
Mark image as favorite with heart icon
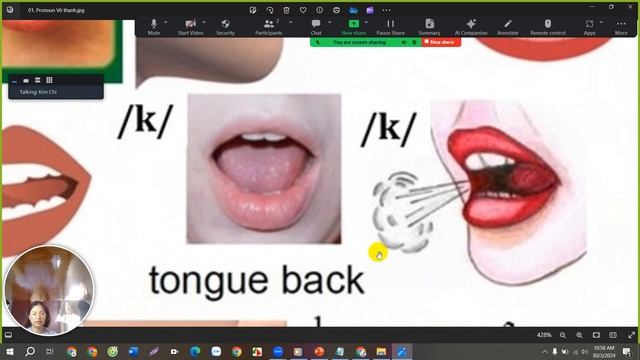pyautogui.click(x=303, y=10)
